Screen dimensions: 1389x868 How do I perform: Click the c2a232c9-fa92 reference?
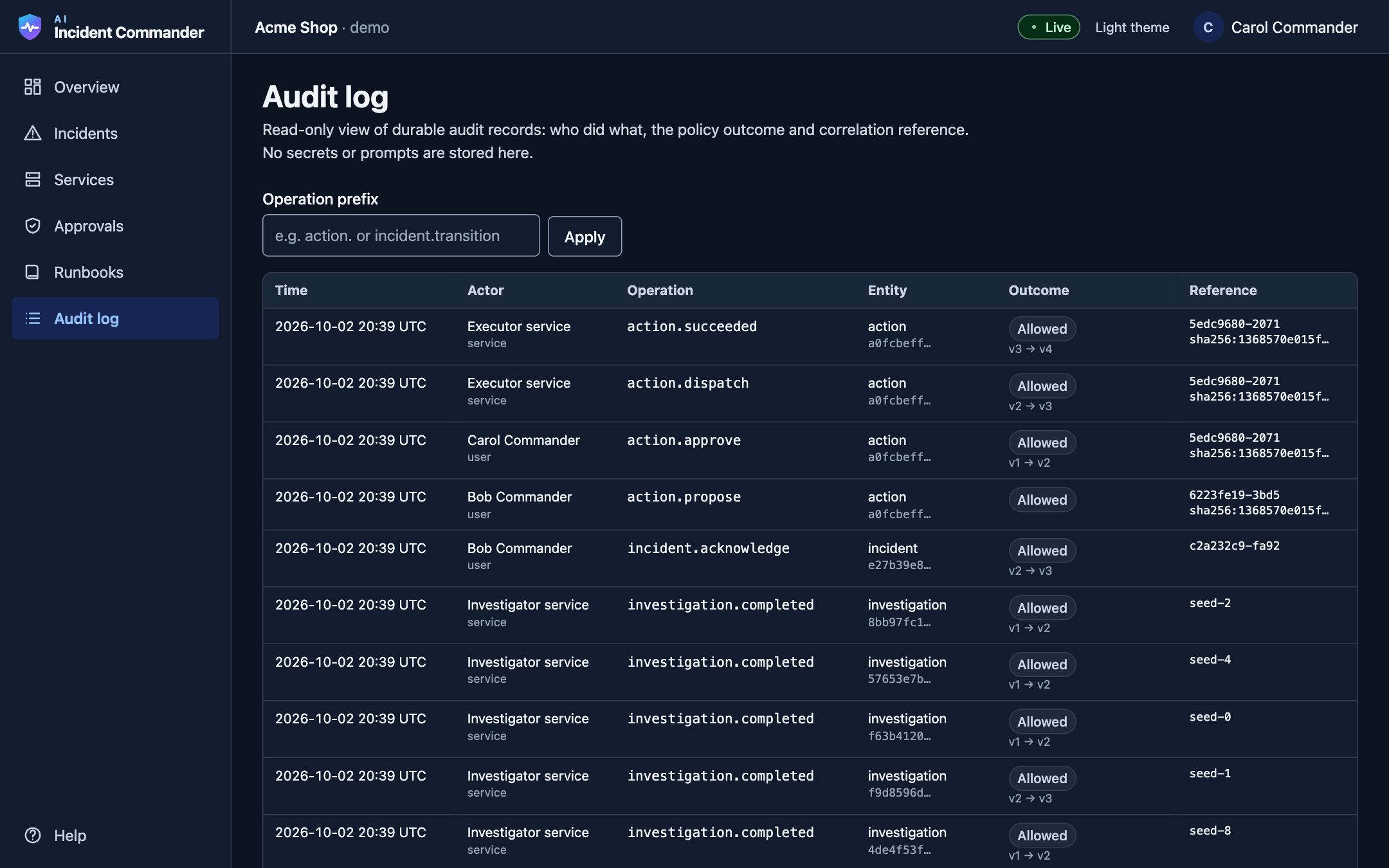pyautogui.click(x=1234, y=545)
